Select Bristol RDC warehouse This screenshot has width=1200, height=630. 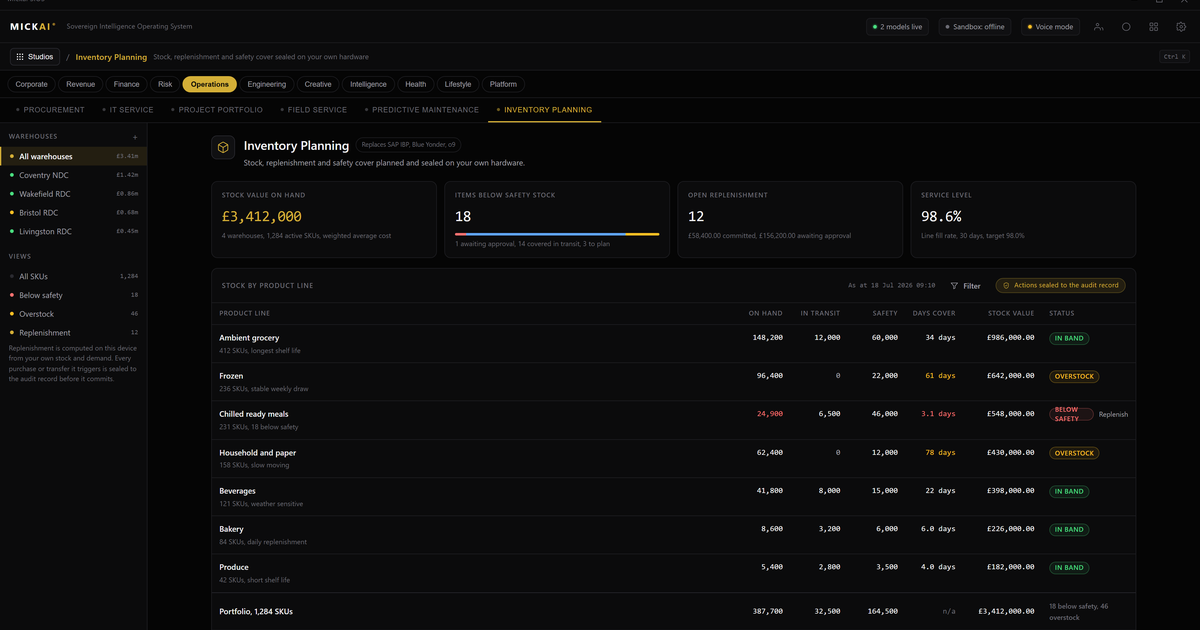[x=73, y=213]
